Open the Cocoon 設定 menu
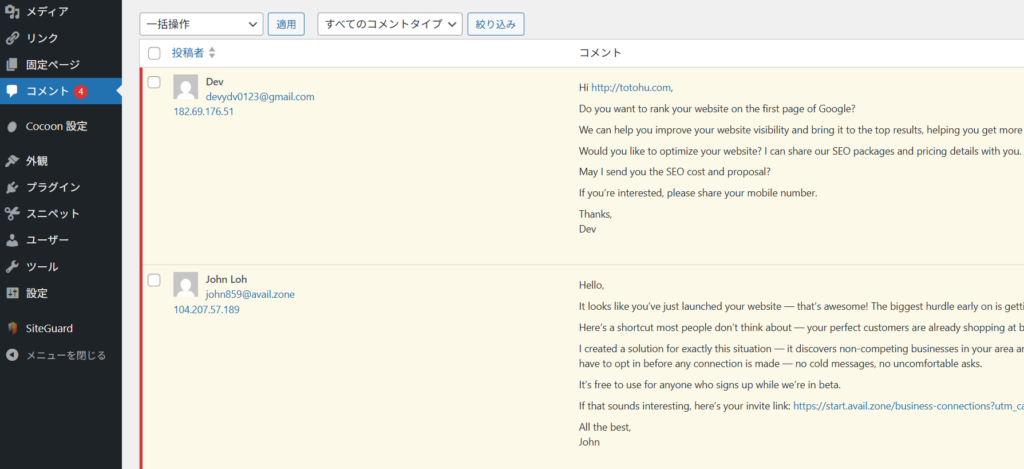1024x469 pixels. click(56, 127)
